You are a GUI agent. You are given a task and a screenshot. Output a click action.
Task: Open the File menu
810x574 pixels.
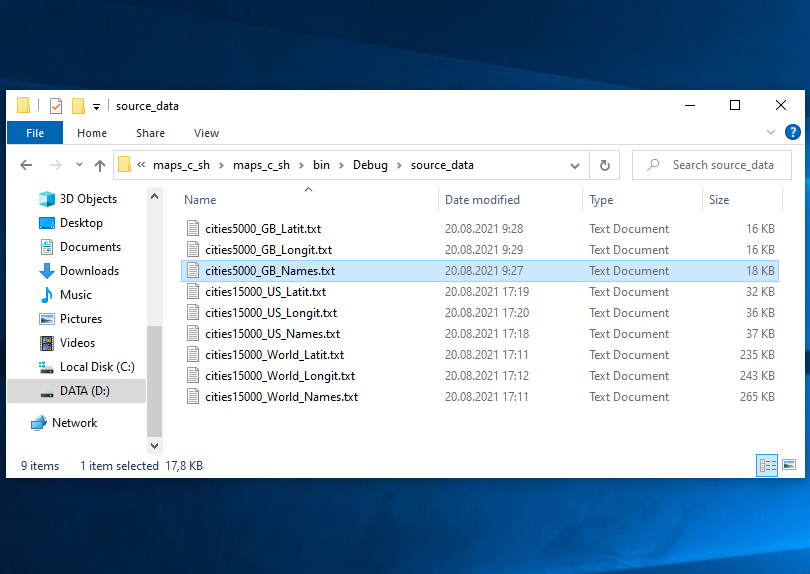tap(35, 133)
